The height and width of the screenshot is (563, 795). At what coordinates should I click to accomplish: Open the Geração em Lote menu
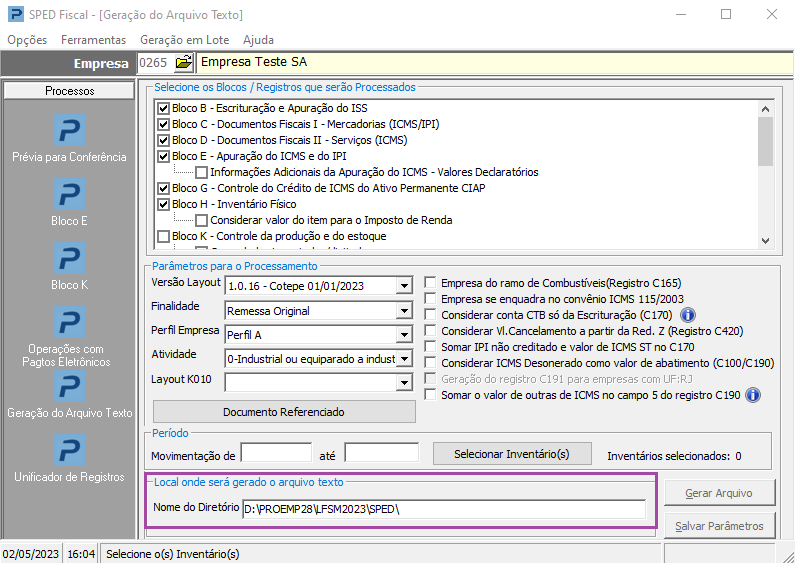(185, 40)
